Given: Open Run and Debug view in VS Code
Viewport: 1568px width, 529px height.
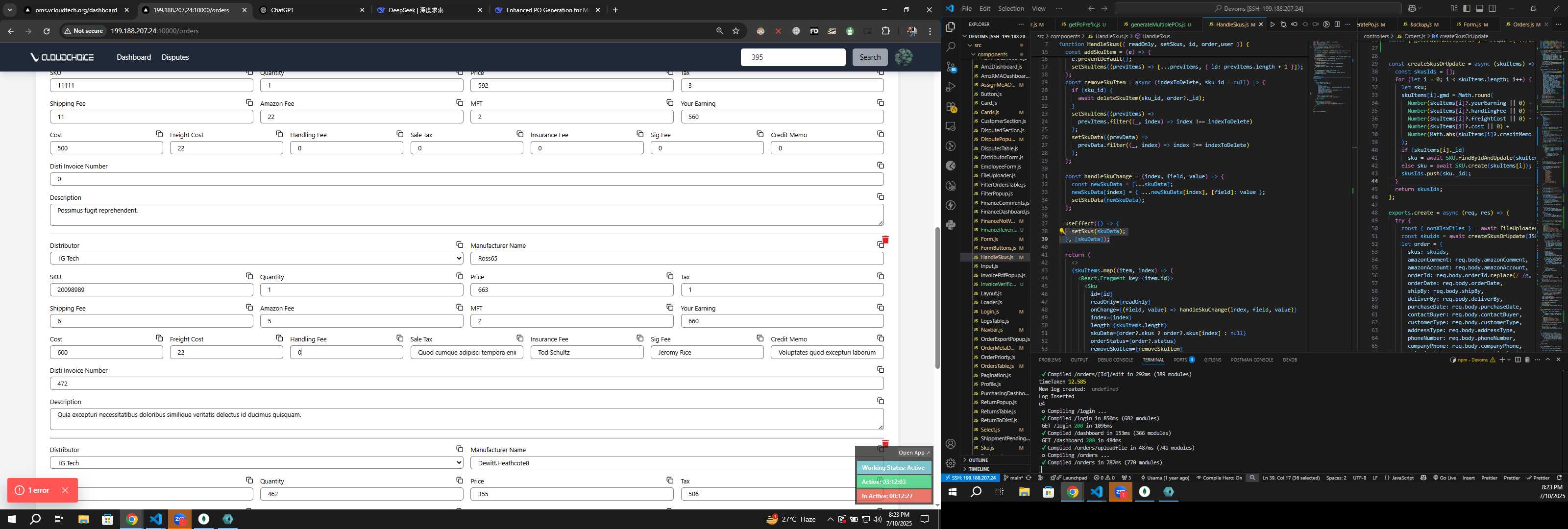Looking at the screenshot, I should click(x=950, y=87).
